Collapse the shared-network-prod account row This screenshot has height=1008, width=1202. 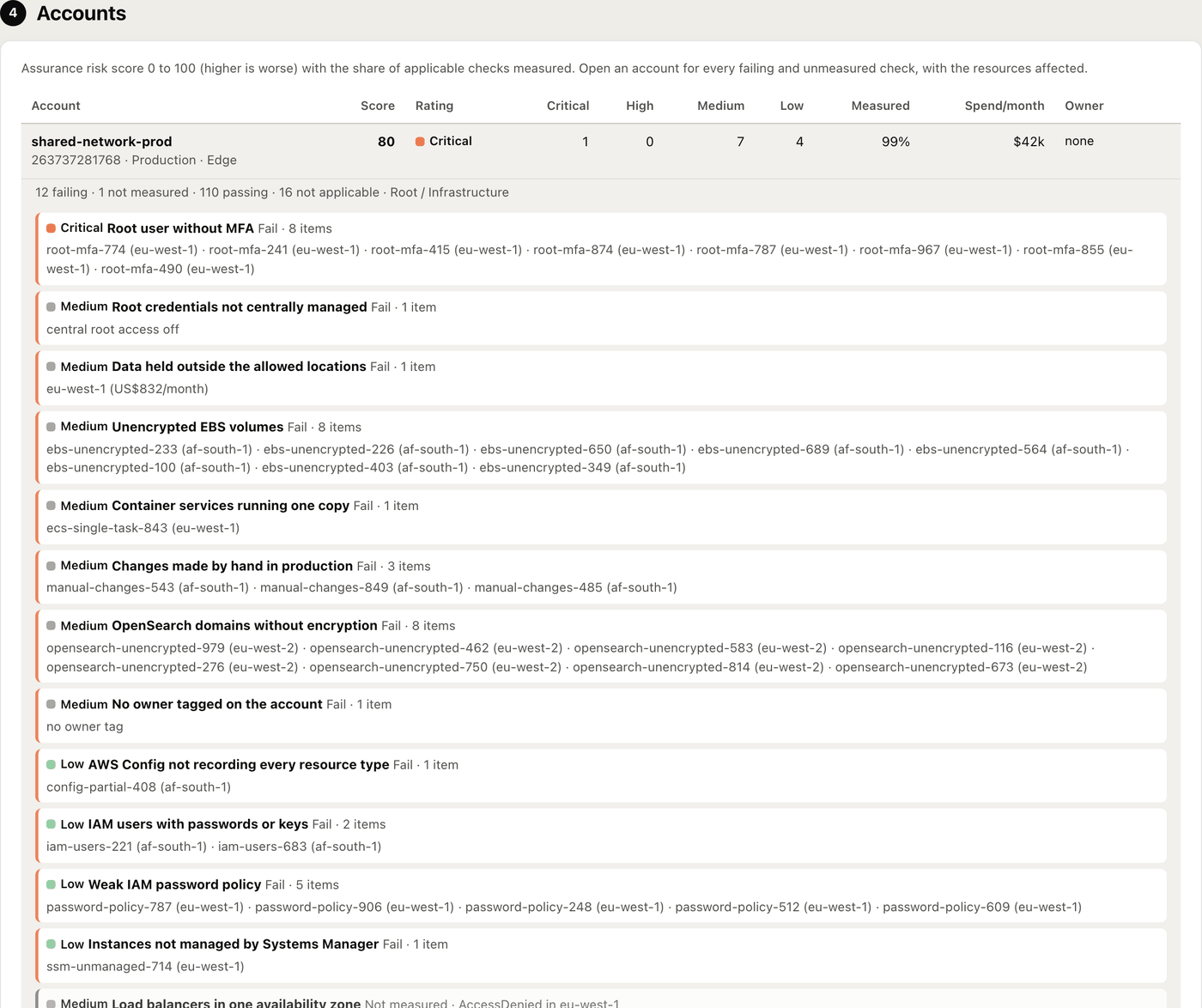(600, 151)
